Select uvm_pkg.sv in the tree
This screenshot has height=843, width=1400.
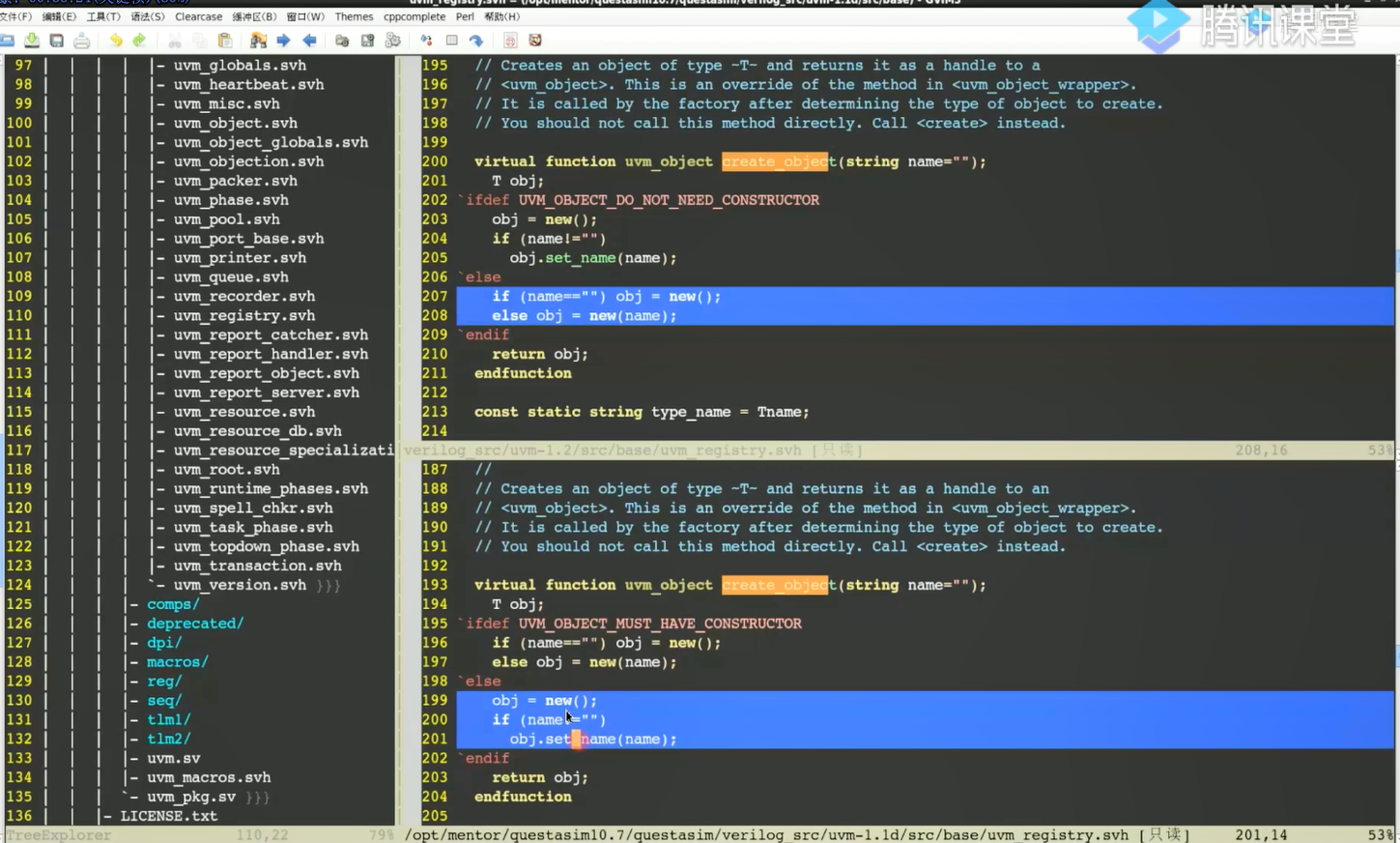pyautogui.click(x=191, y=797)
